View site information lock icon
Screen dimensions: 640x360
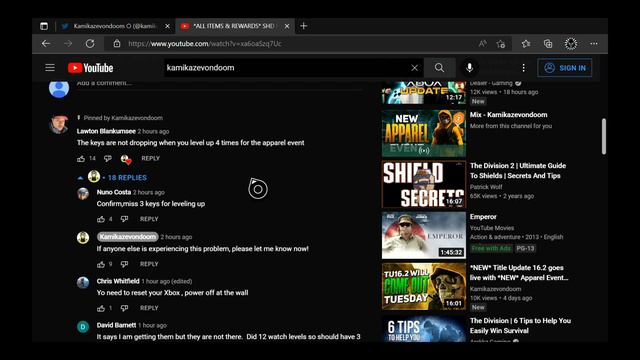(x=117, y=44)
